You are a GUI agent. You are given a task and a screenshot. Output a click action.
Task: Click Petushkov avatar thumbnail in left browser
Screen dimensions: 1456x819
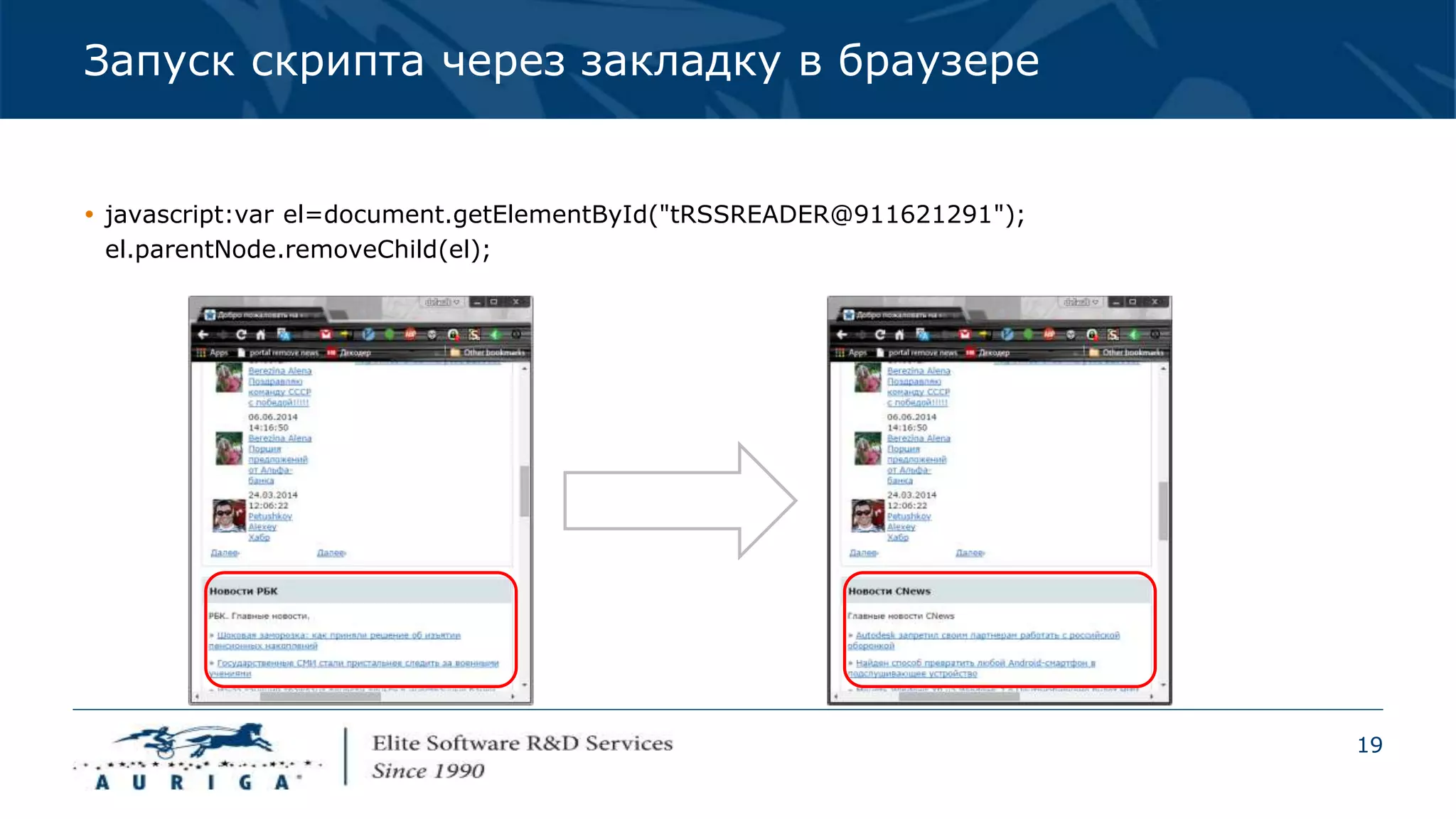[229, 515]
